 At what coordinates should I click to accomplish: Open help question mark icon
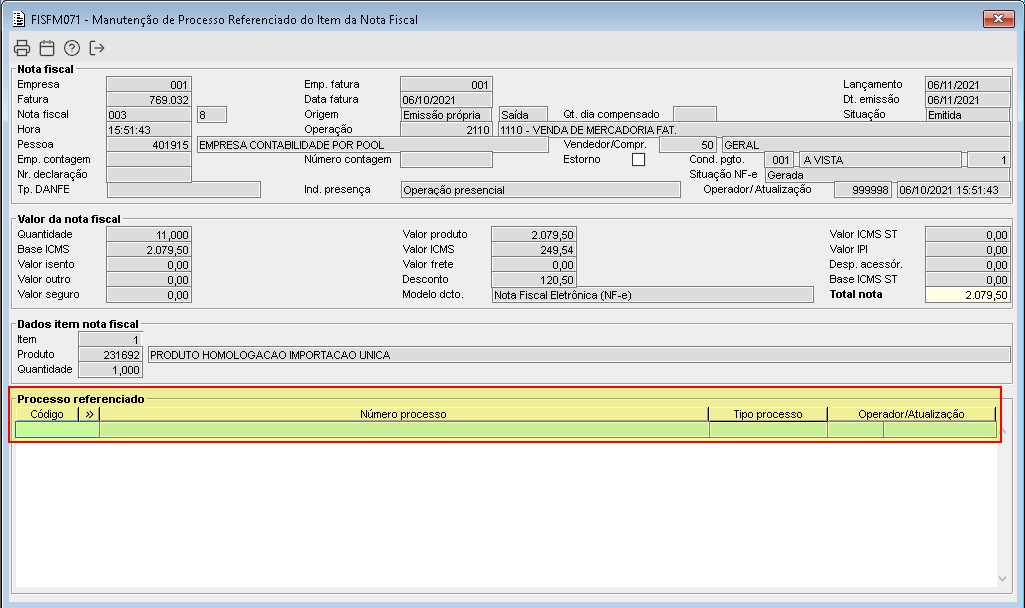point(72,48)
